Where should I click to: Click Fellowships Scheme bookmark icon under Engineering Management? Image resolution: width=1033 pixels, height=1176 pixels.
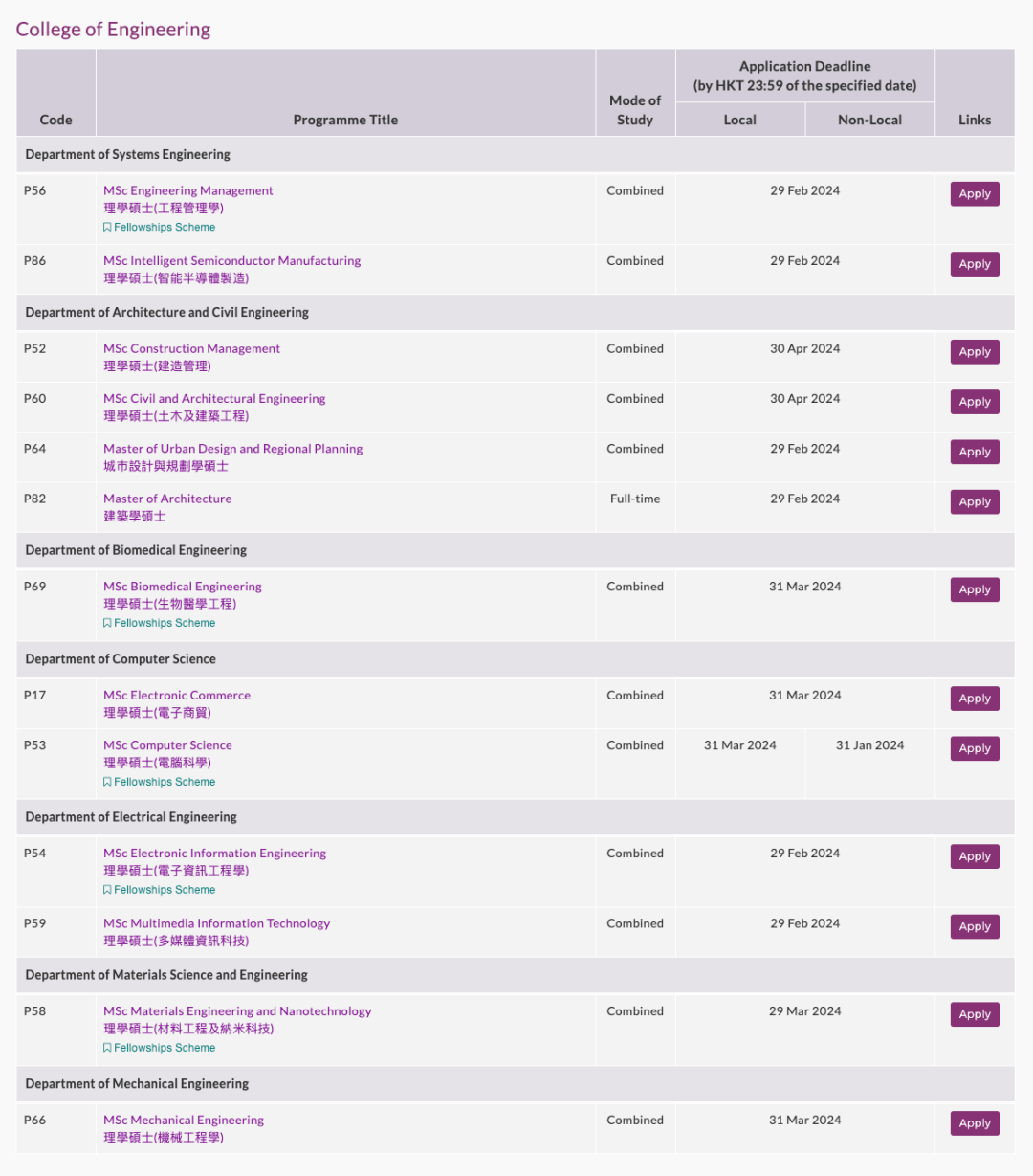click(x=107, y=228)
